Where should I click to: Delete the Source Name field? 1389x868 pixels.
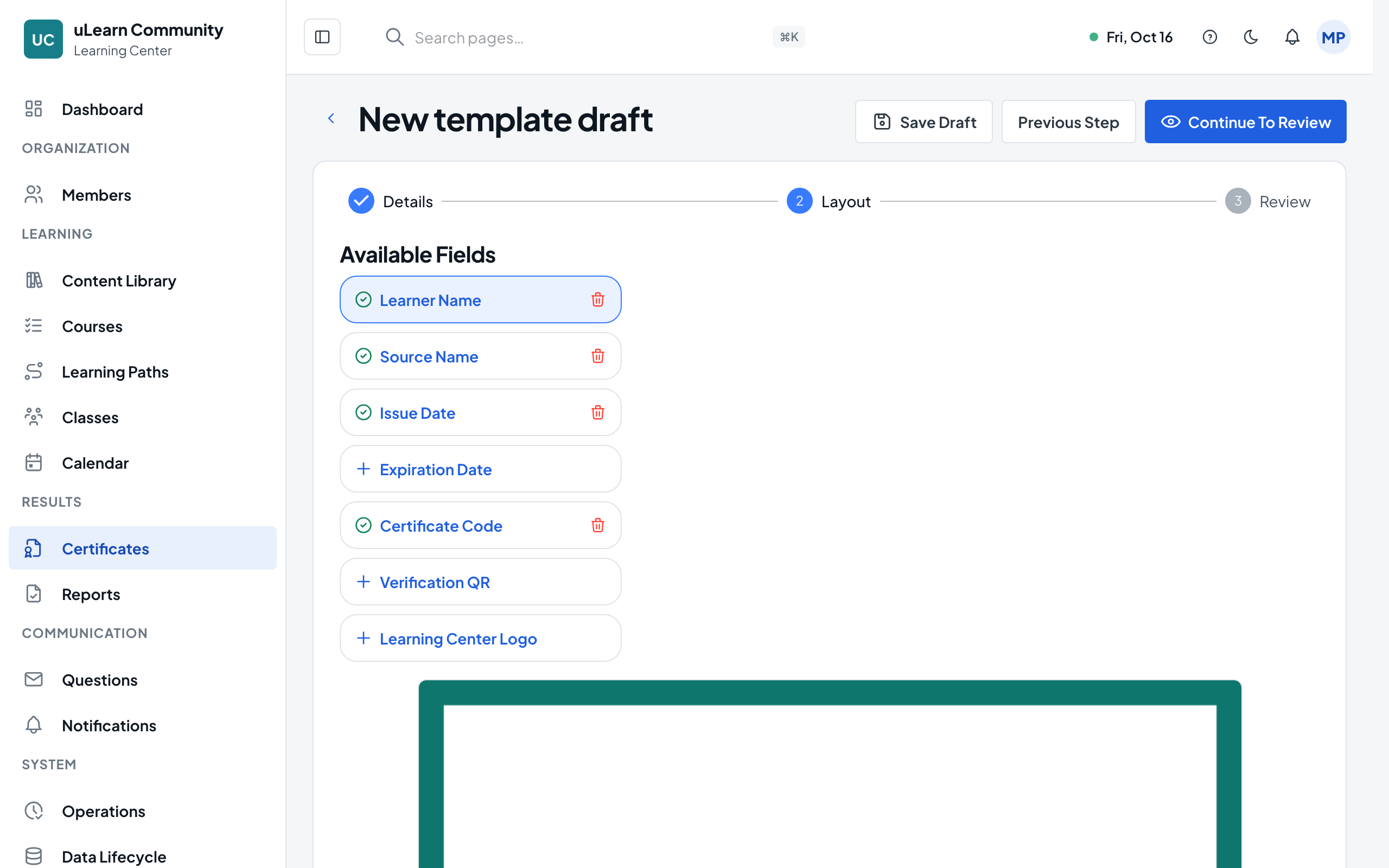[597, 356]
